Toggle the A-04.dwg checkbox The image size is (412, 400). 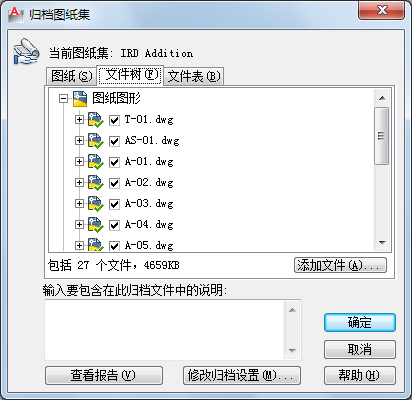[114, 225]
